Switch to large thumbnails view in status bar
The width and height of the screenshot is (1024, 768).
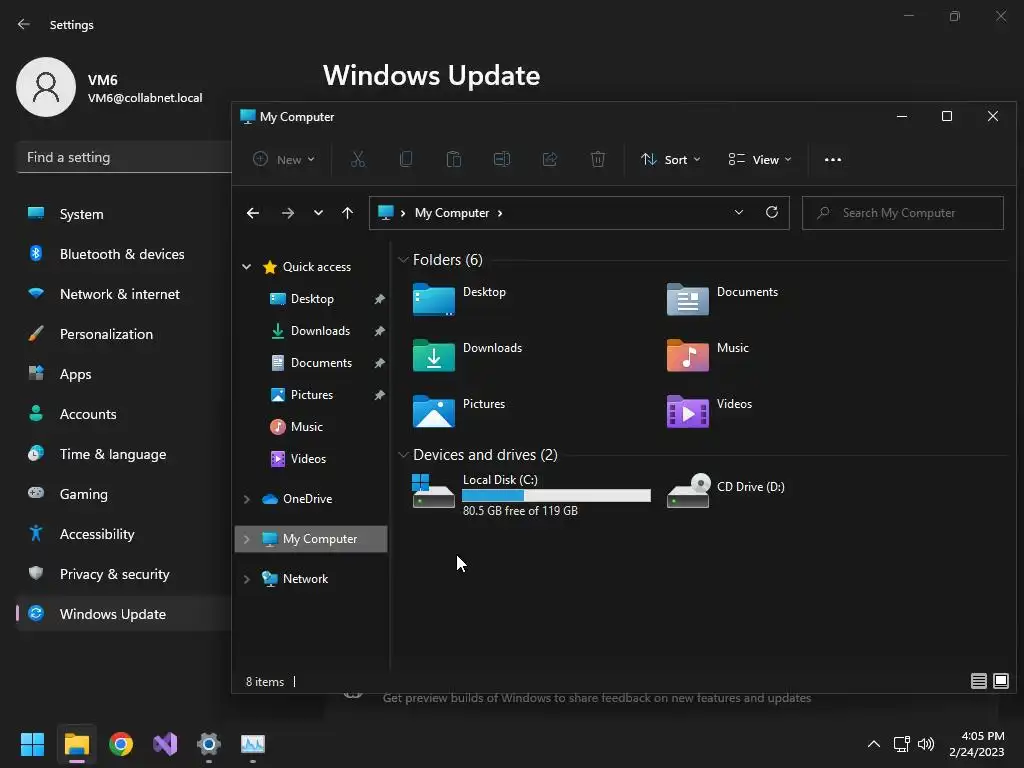point(1000,681)
